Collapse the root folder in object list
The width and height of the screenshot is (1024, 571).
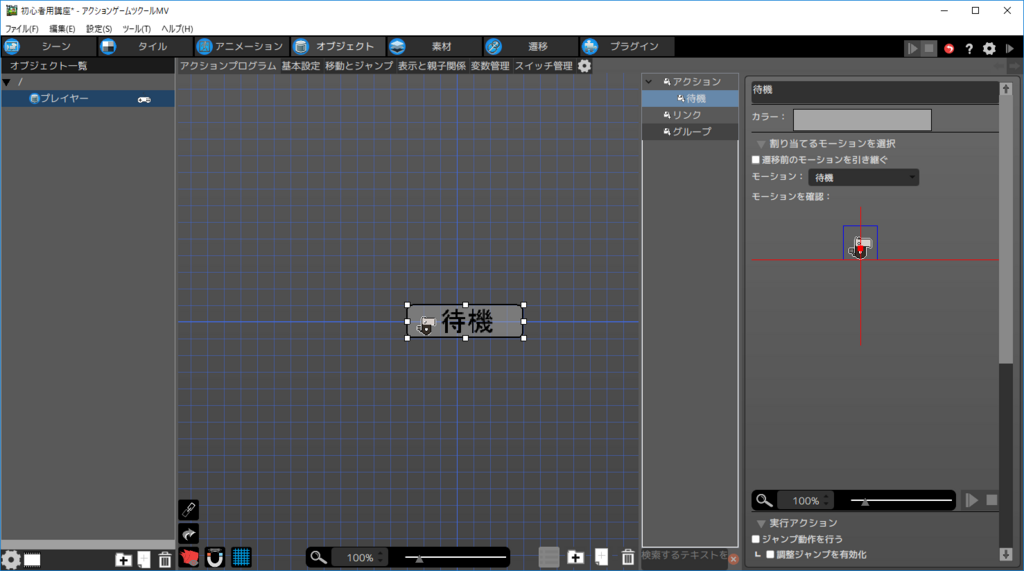[7, 82]
